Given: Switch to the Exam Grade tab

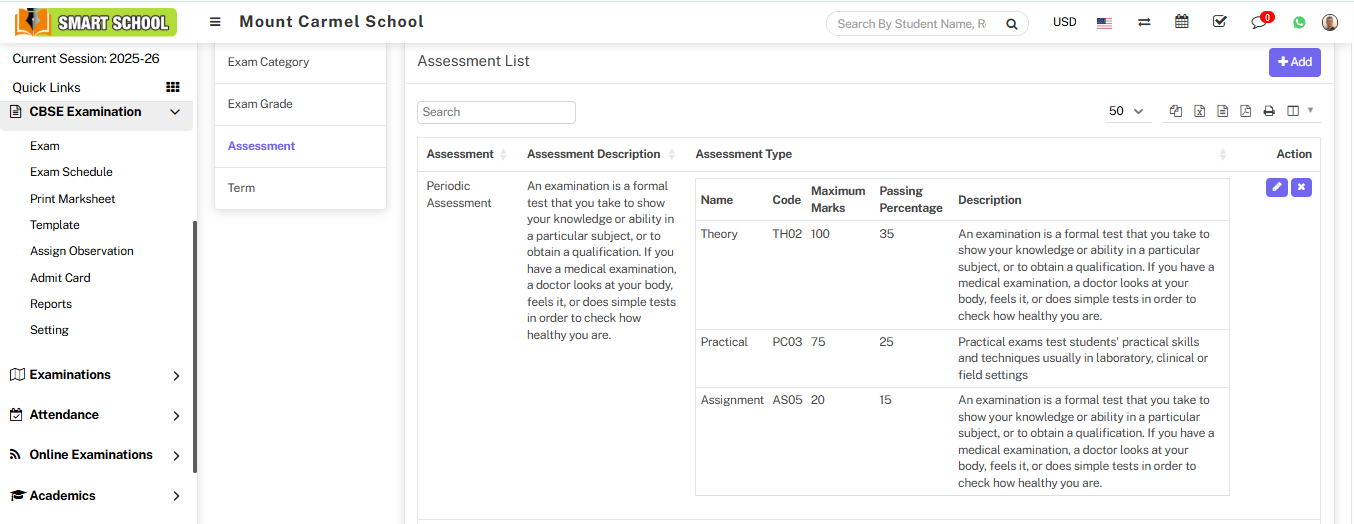Looking at the screenshot, I should point(260,104).
